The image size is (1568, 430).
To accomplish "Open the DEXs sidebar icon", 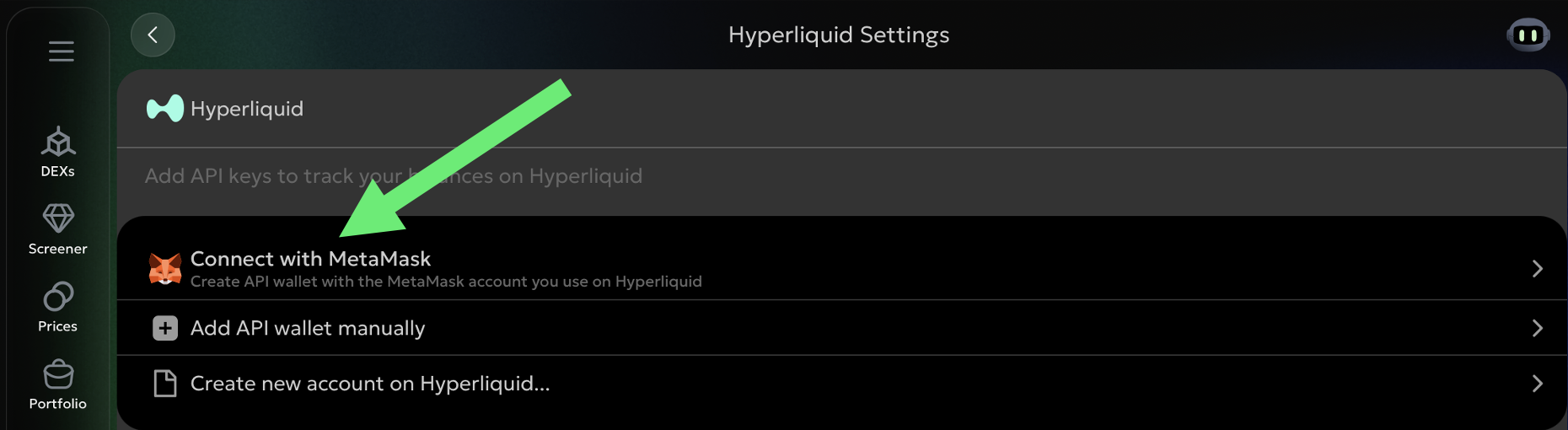I will coord(58,142).
